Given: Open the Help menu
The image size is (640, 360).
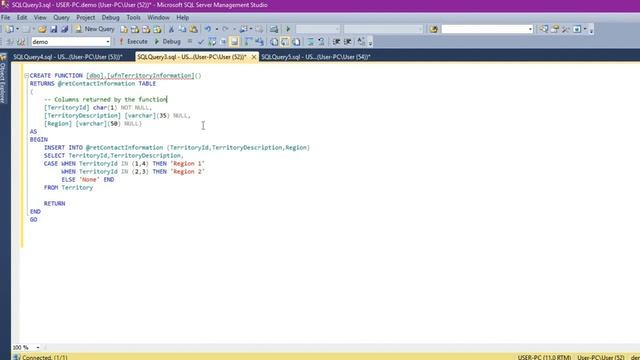Looking at the screenshot, I should tap(182, 18).
